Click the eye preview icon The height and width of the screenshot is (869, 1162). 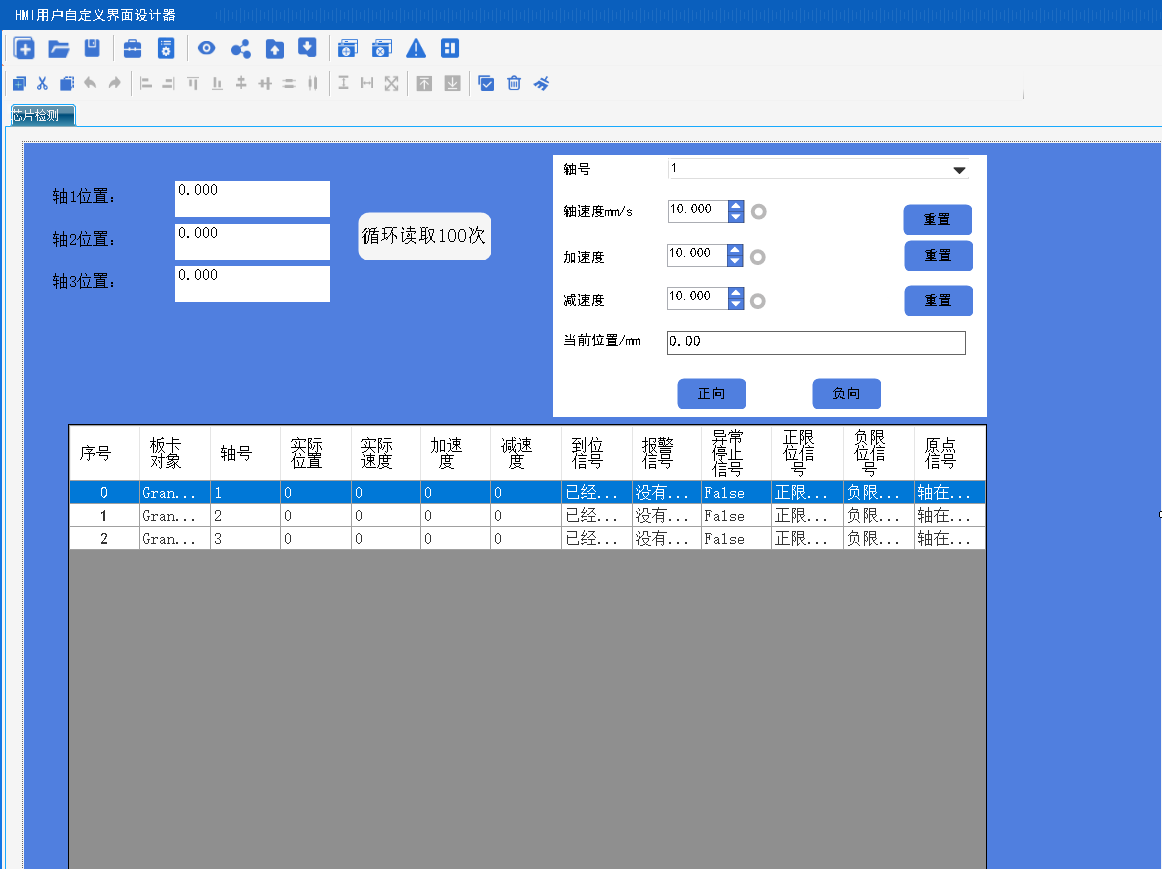click(x=207, y=48)
